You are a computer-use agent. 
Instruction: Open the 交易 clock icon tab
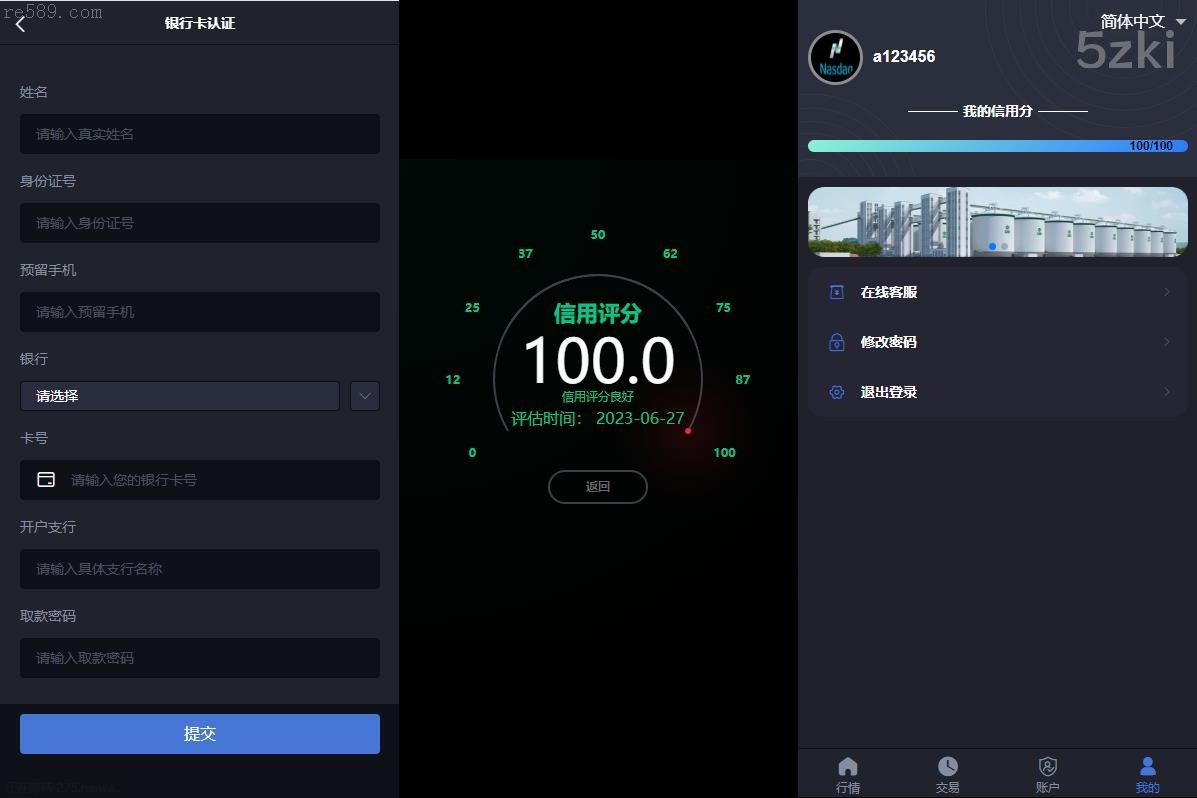(947, 773)
